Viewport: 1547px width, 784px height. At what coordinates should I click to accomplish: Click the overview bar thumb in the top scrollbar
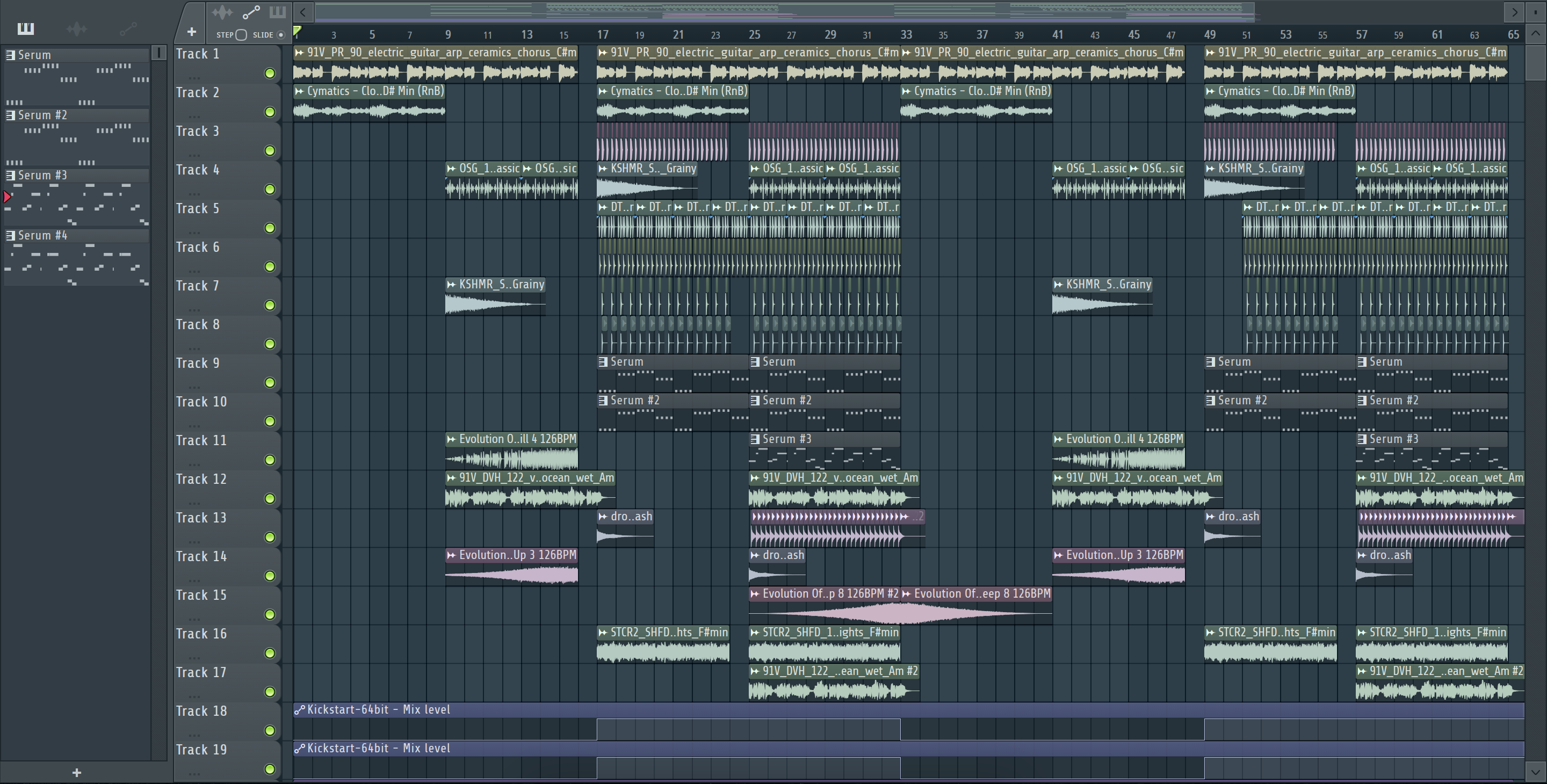785,11
